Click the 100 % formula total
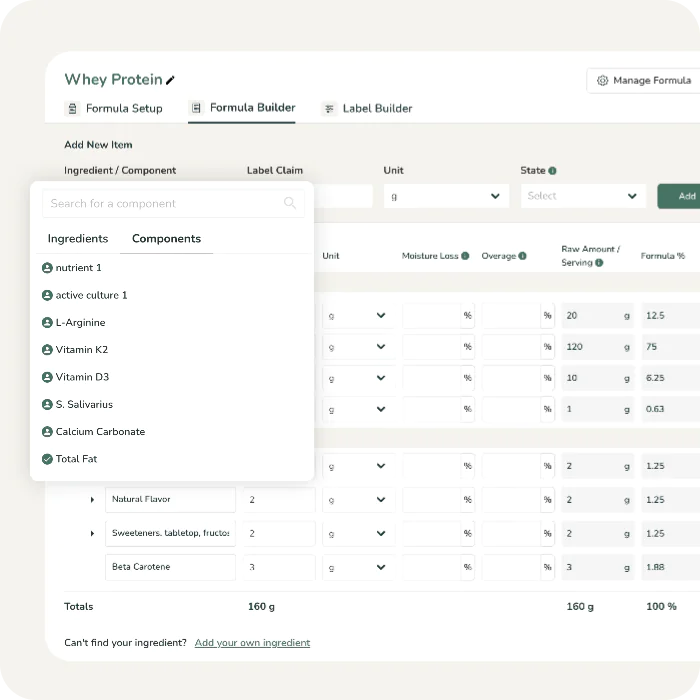This screenshot has height=700, width=700. click(x=661, y=607)
